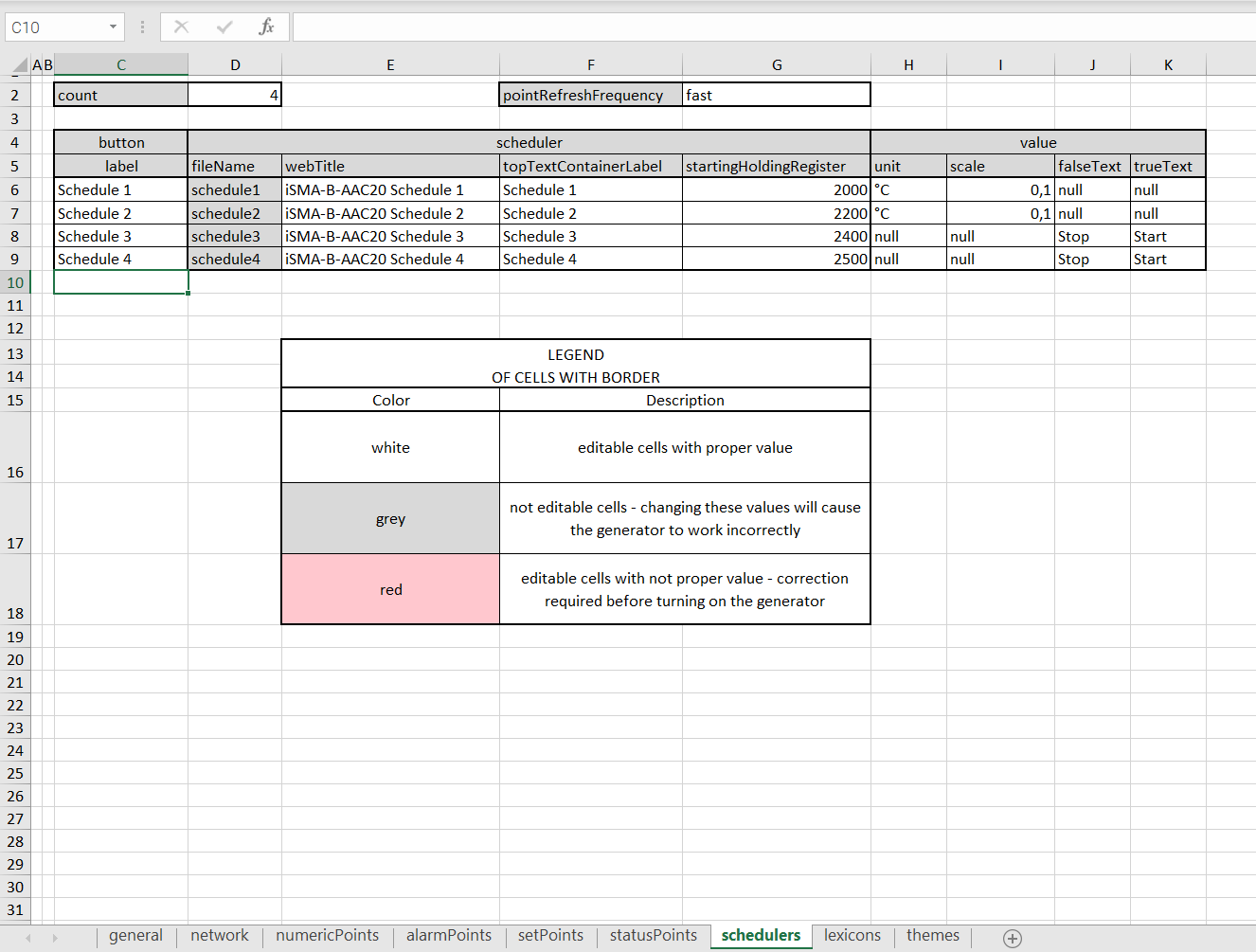Add a new worksheet with the plus button

tap(1012, 938)
